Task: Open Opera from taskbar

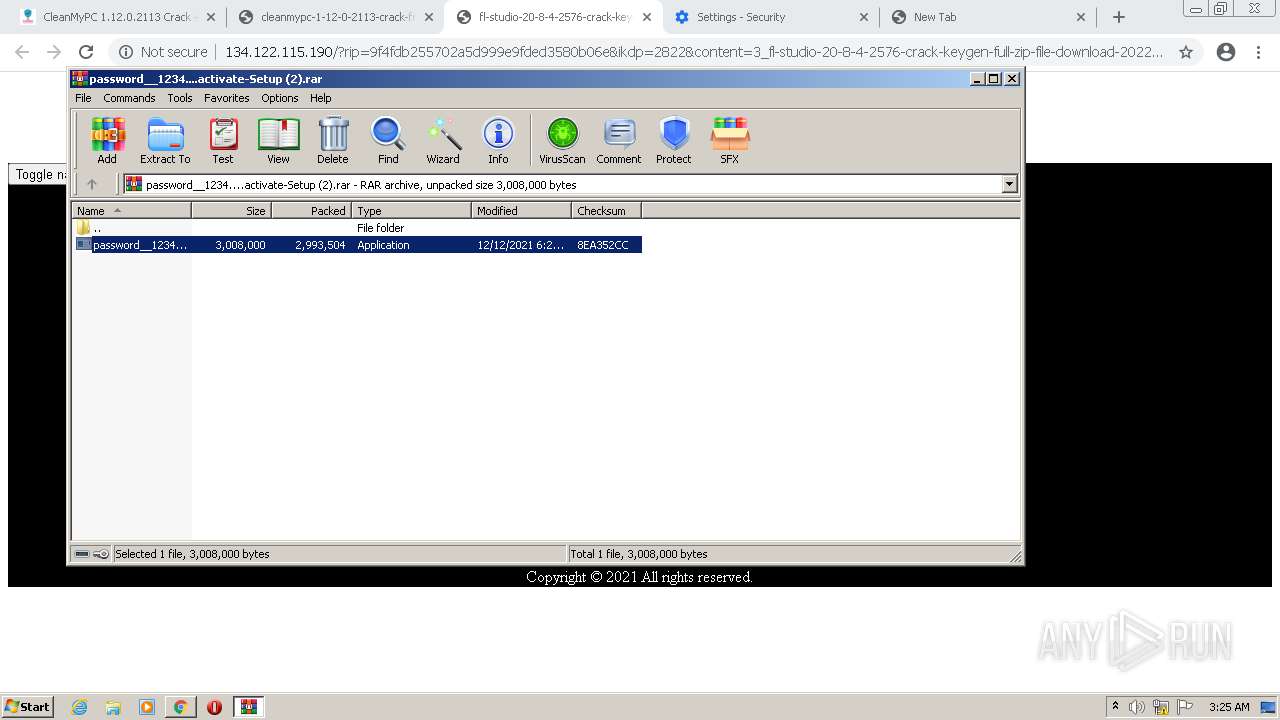Action: pos(214,707)
